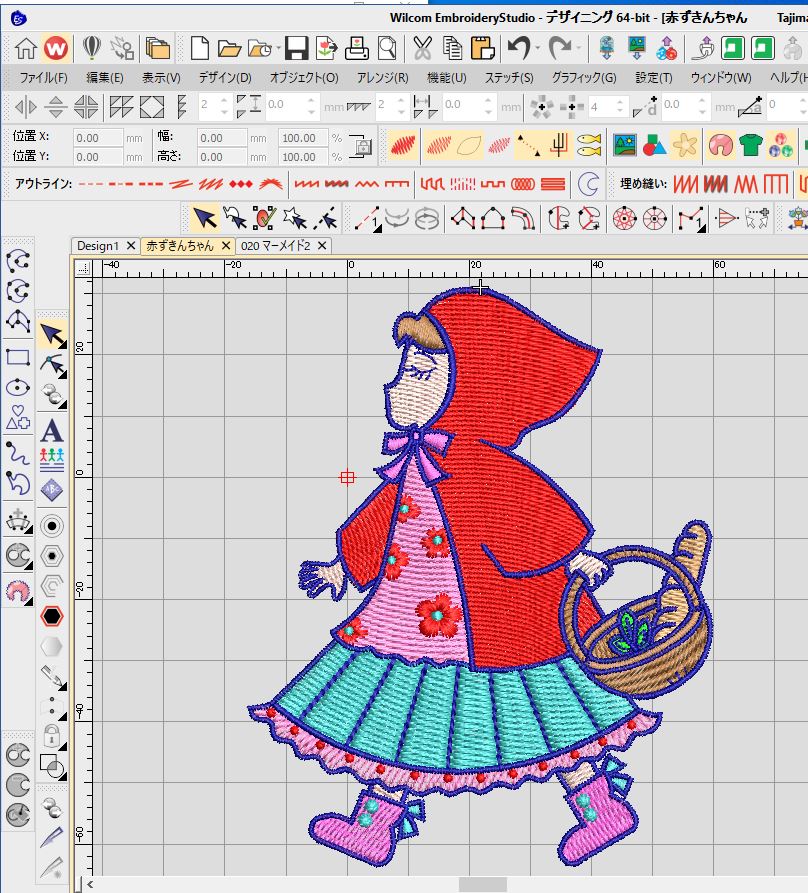Increase first duplicate count stepper

224,101
